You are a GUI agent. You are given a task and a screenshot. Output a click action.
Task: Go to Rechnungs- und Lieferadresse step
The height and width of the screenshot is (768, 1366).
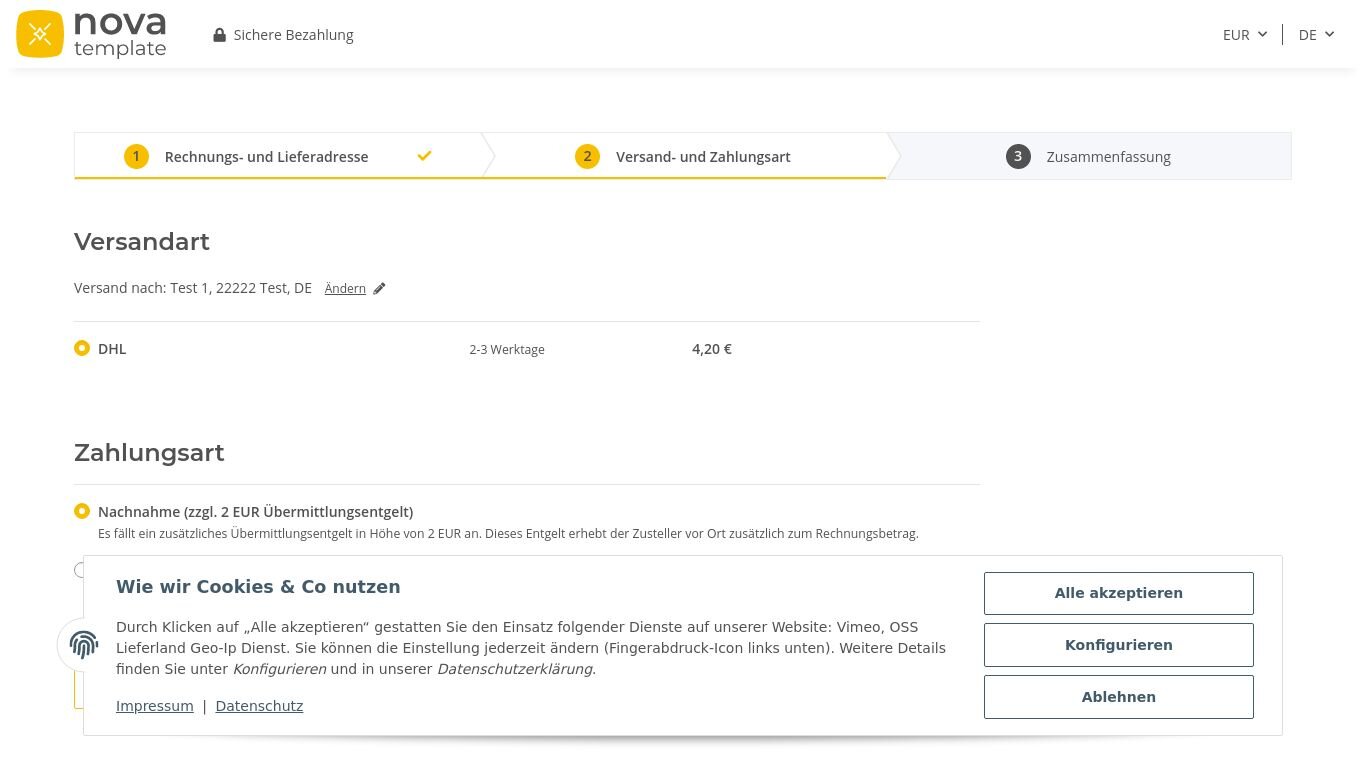point(266,157)
